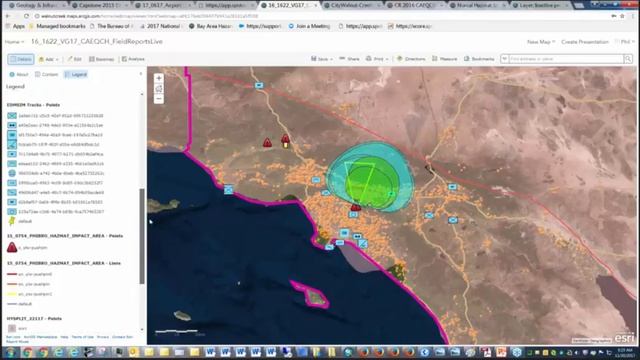Open the map Bookmarks list

click(x=479, y=59)
